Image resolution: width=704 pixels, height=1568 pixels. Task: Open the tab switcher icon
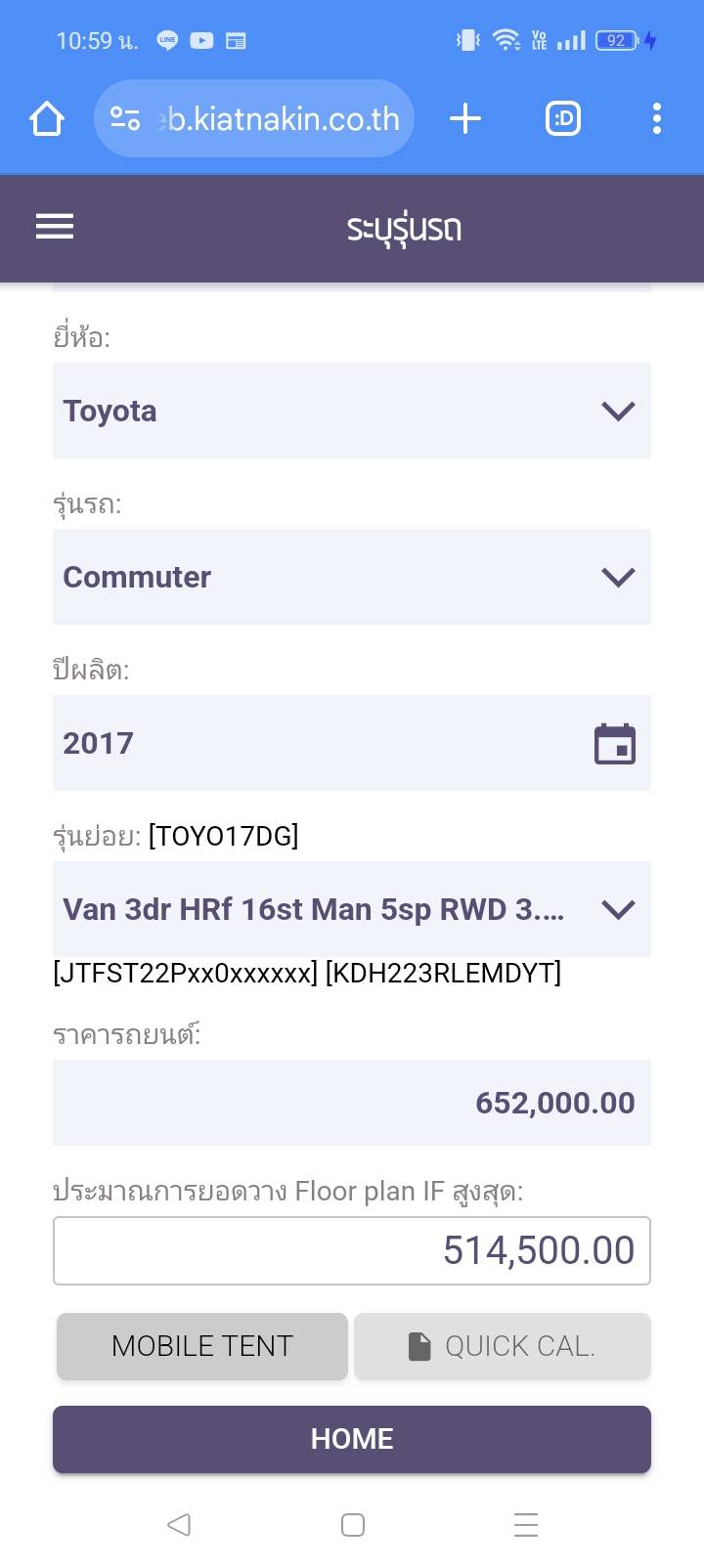click(x=562, y=119)
